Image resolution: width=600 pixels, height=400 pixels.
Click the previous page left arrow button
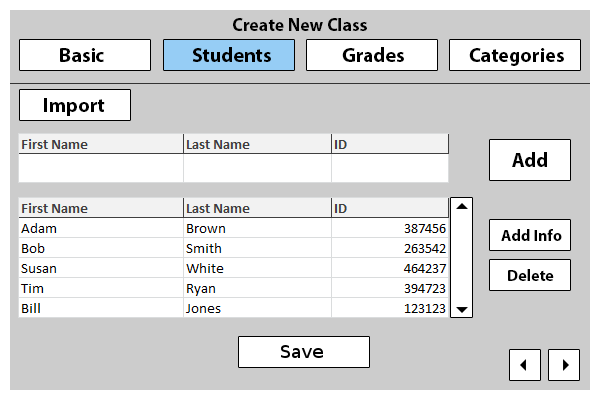click(x=525, y=364)
